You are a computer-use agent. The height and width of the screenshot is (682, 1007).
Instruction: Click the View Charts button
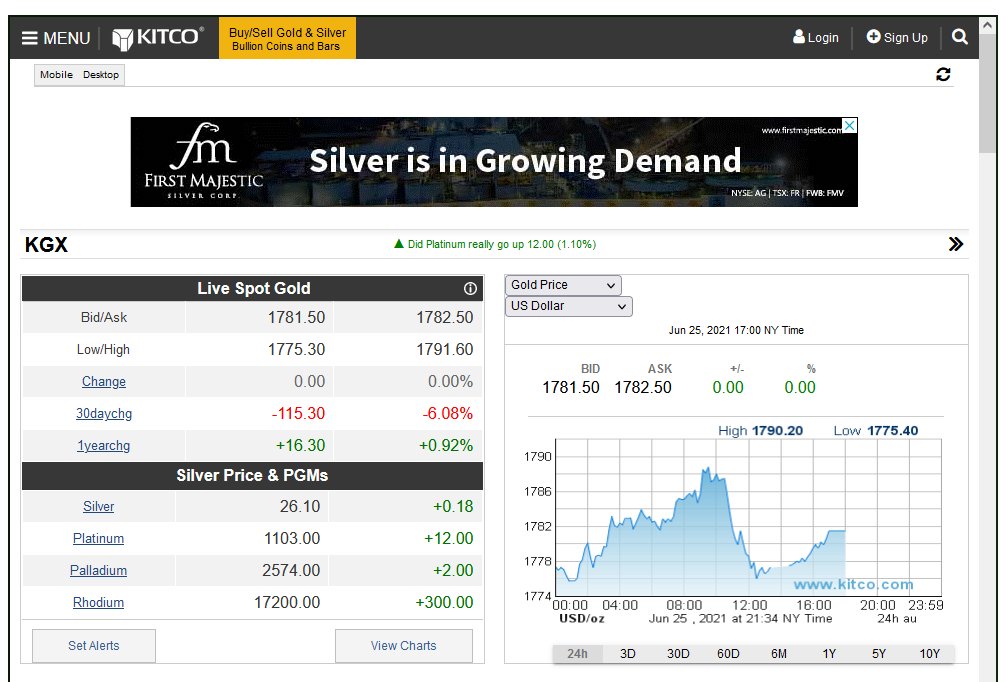(403, 646)
